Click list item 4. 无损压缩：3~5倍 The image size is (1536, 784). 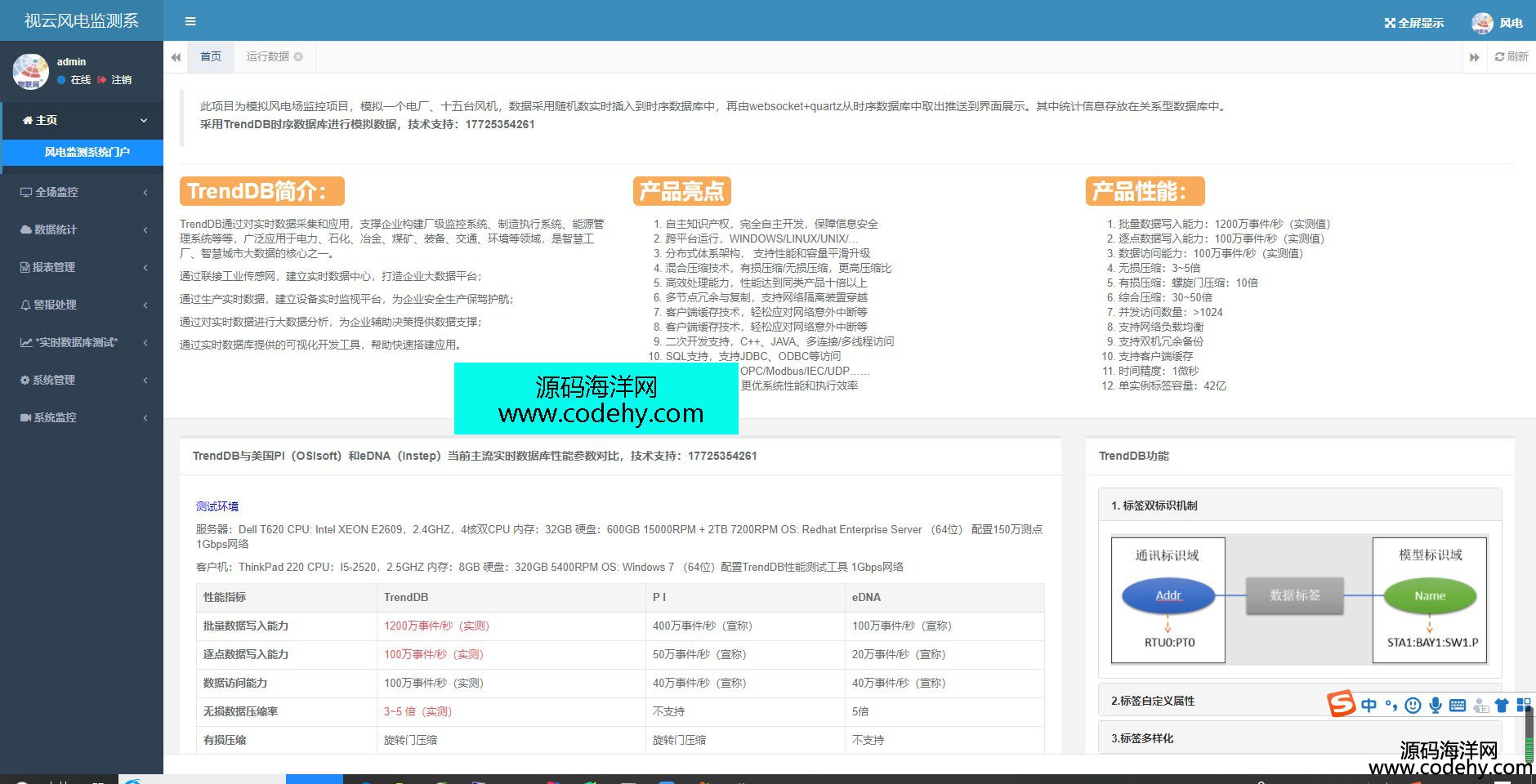pos(1154,268)
